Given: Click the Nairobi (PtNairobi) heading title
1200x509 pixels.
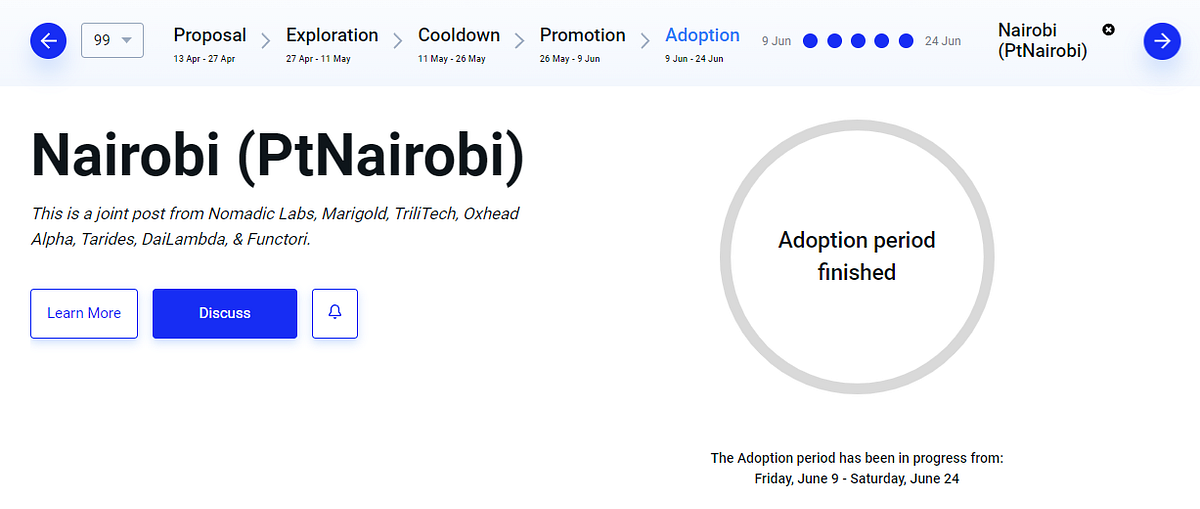Looking at the screenshot, I should tap(278, 157).
